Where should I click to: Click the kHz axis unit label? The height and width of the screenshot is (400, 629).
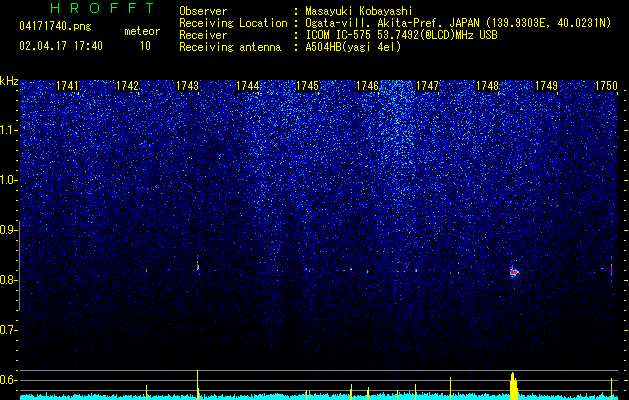(9, 81)
